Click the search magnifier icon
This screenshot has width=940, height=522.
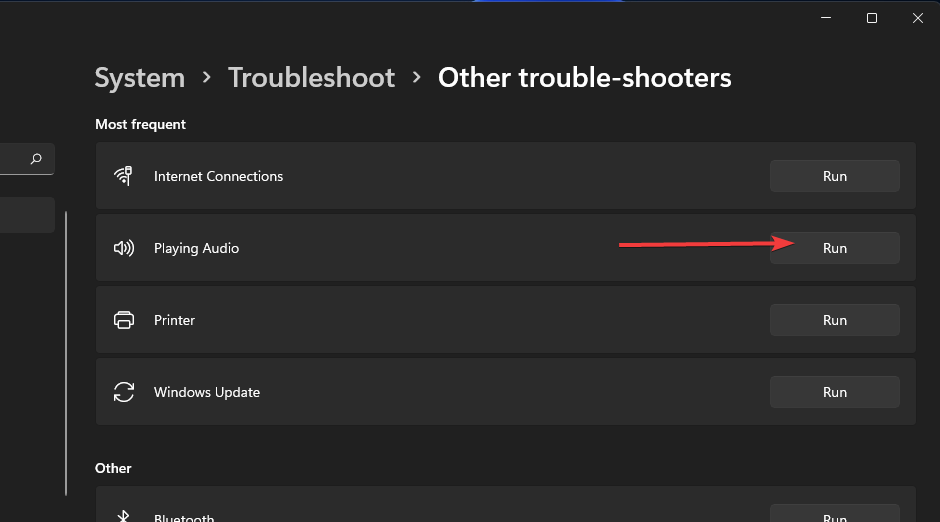tap(37, 158)
